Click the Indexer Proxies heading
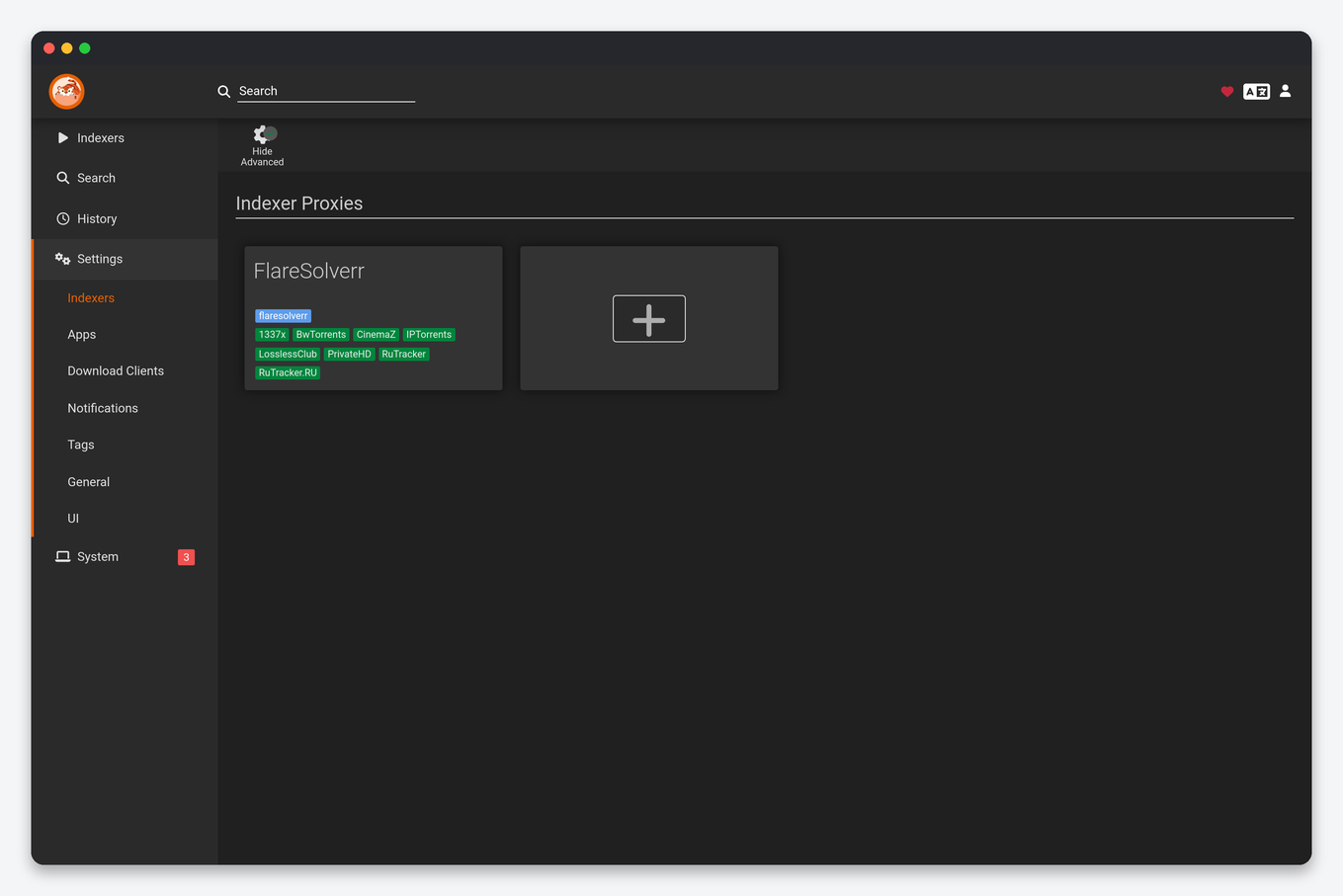This screenshot has height=896, width=1343. [x=299, y=204]
